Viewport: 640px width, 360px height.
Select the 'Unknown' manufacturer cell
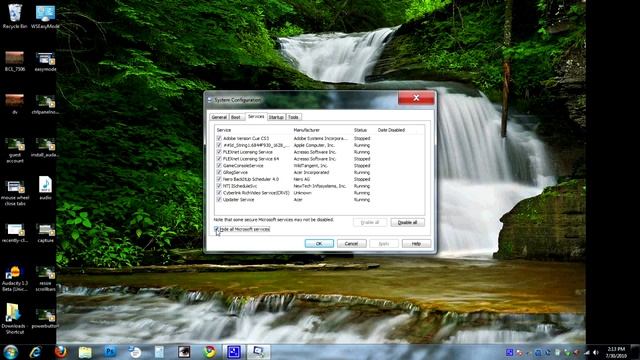[302, 193]
